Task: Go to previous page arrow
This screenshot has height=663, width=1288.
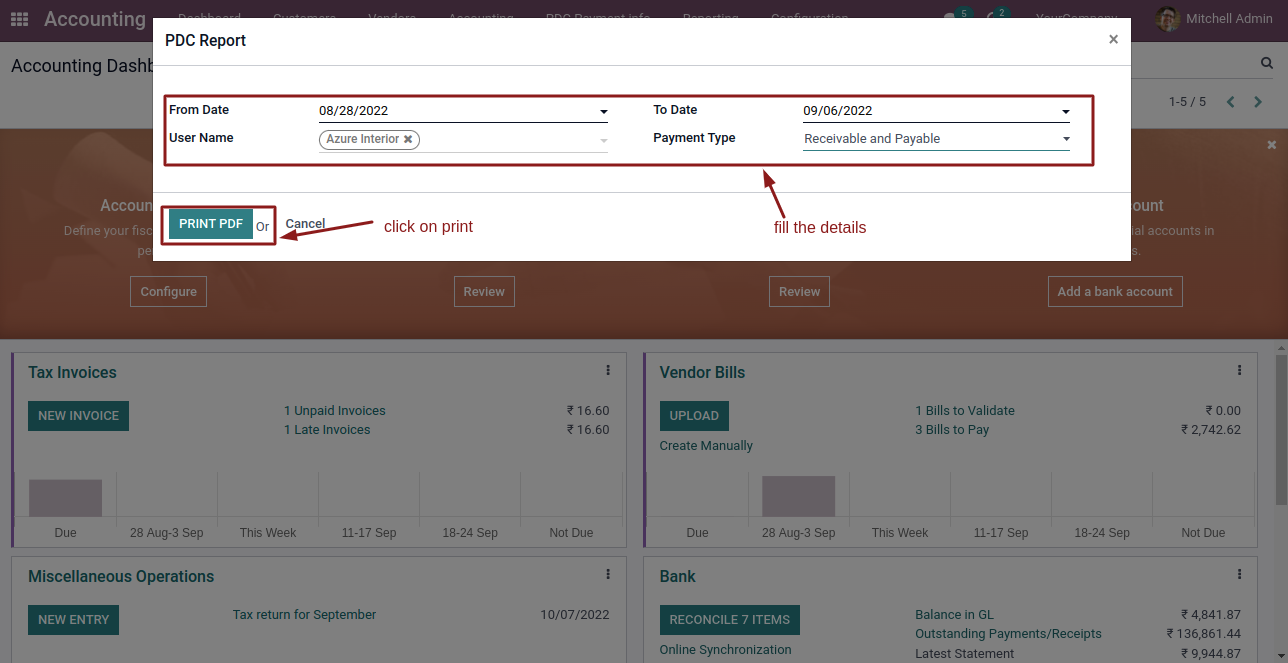Action: coord(1231,102)
